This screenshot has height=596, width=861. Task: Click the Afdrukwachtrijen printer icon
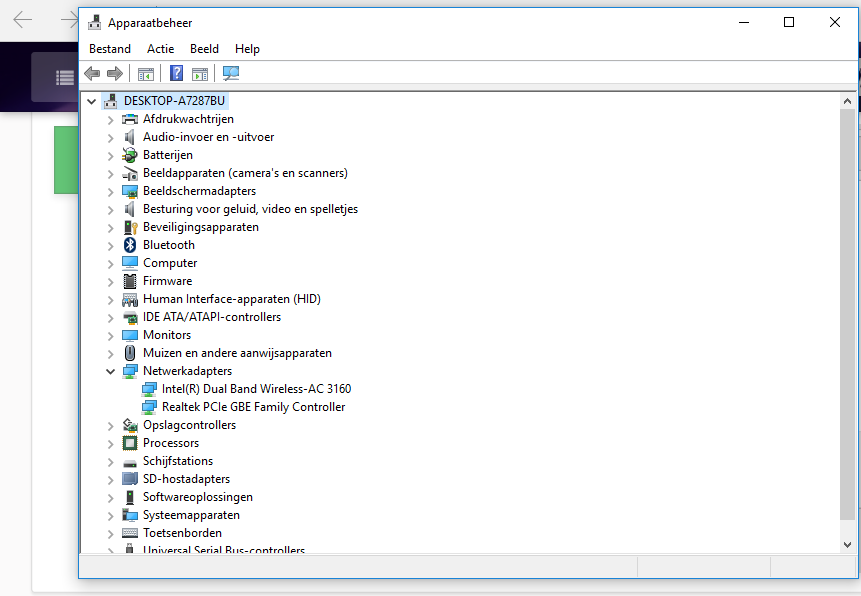point(130,119)
